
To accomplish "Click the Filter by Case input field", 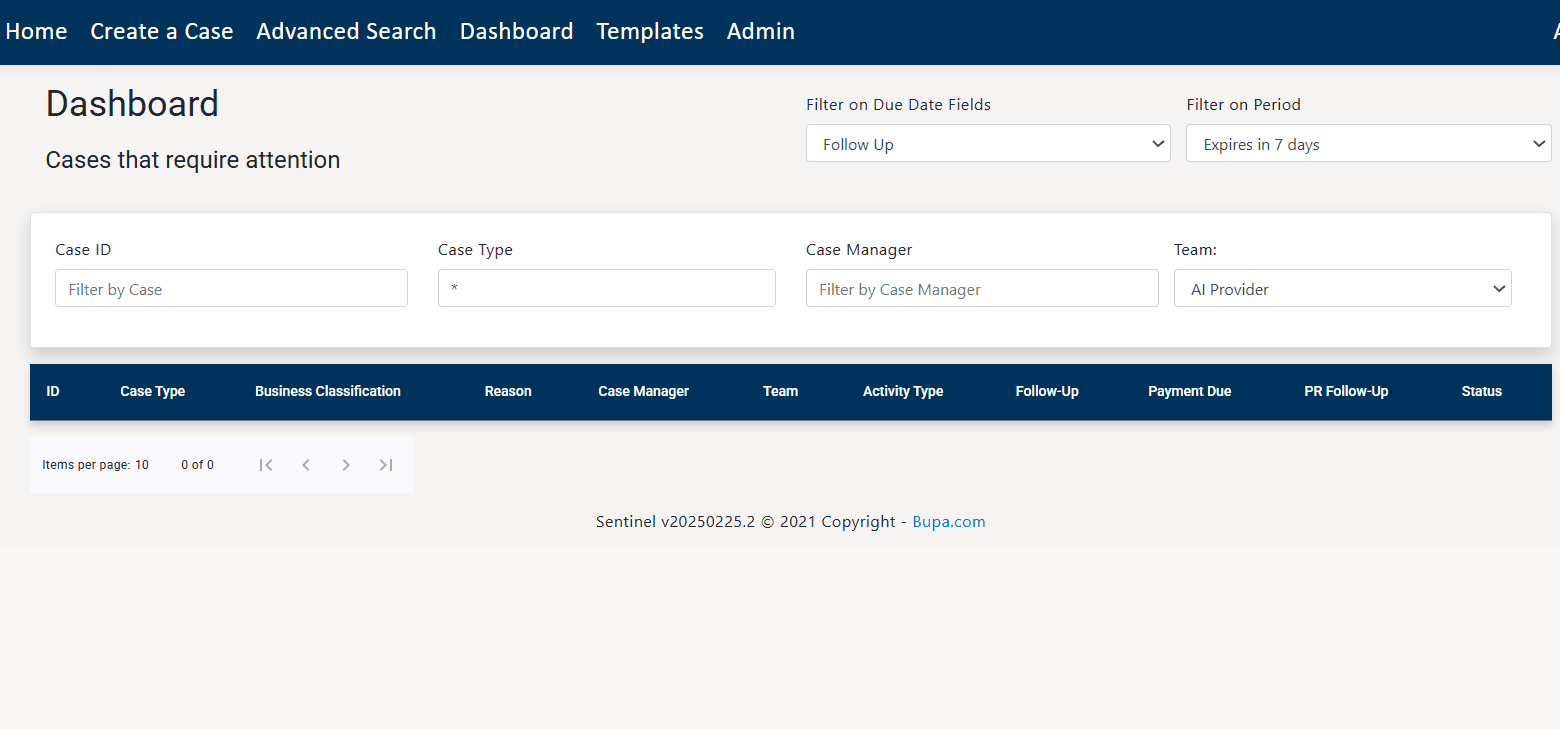I will click(231, 287).
